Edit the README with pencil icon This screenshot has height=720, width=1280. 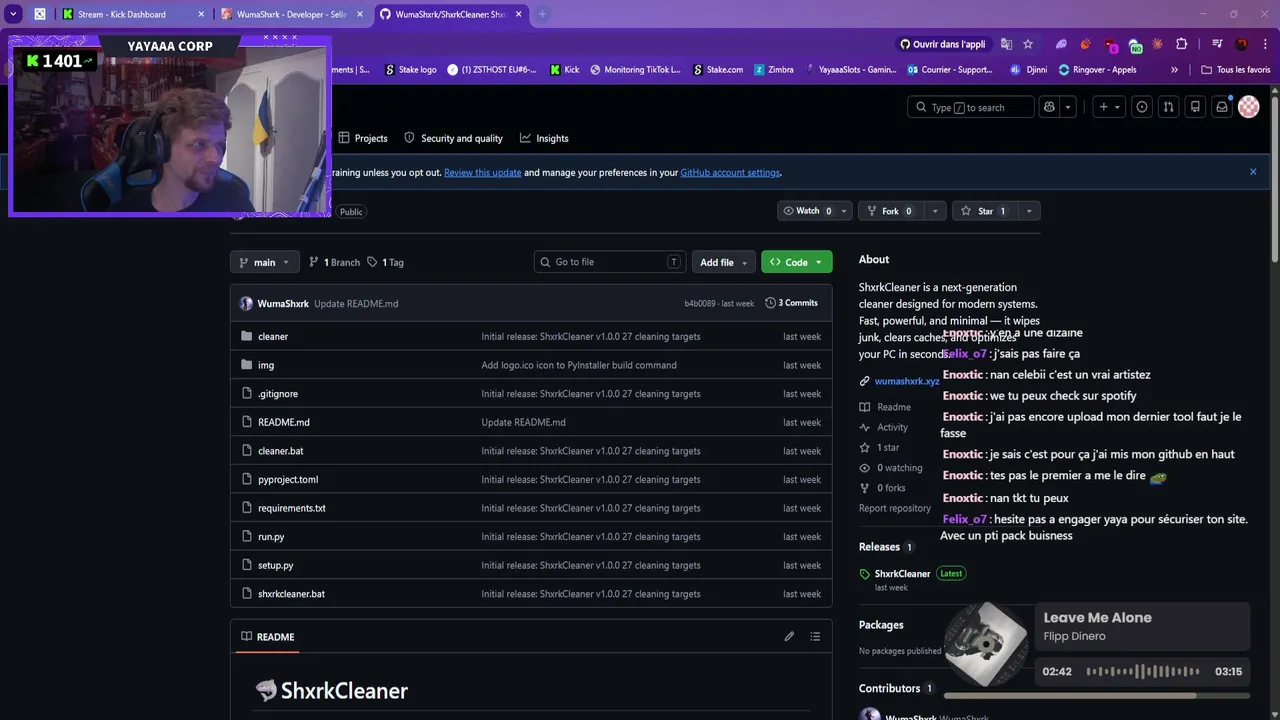pyautogui.click(x=789, y=637)
